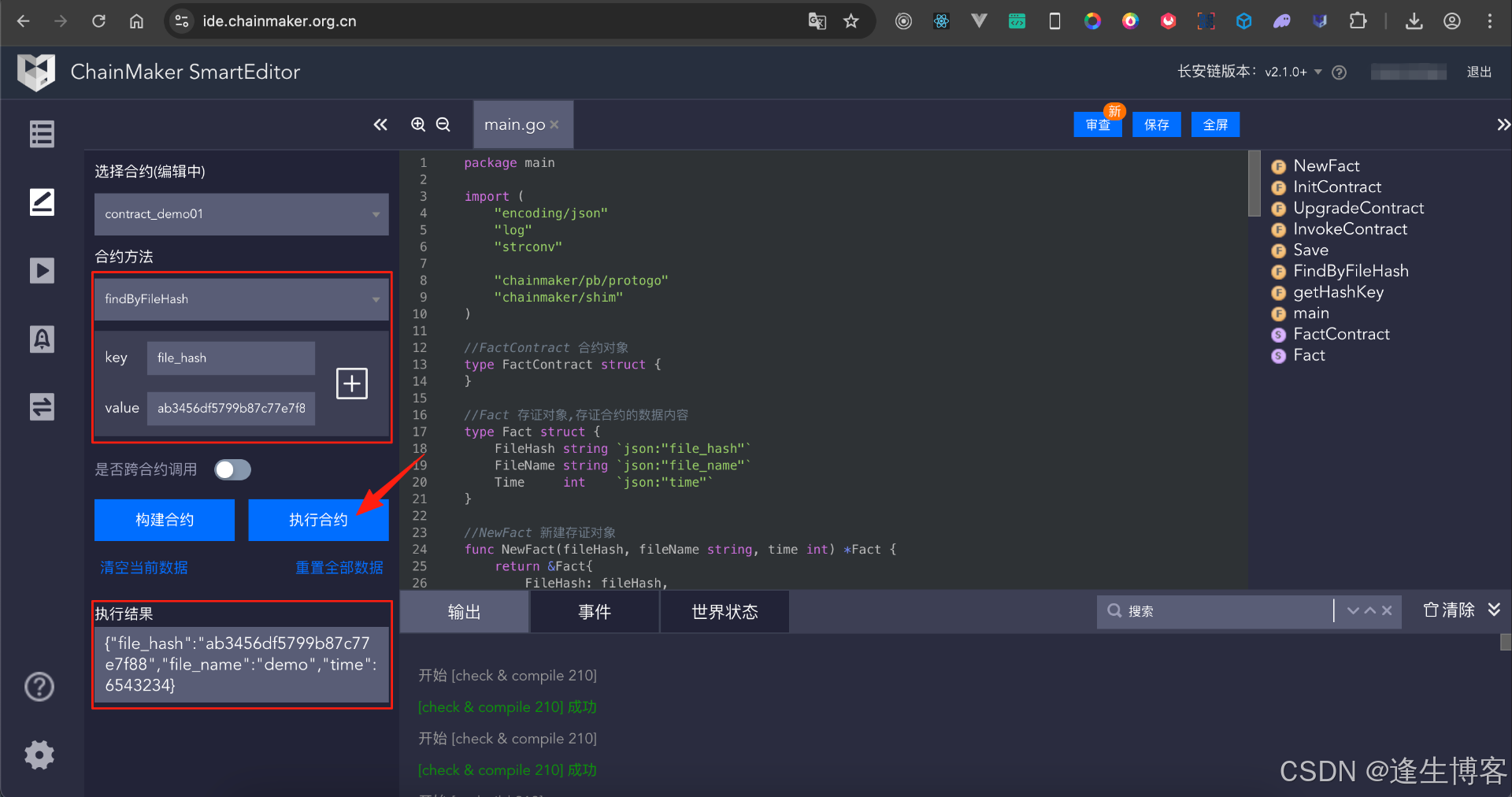Jump to FindByFileHash in outline

click(1351, 271)
